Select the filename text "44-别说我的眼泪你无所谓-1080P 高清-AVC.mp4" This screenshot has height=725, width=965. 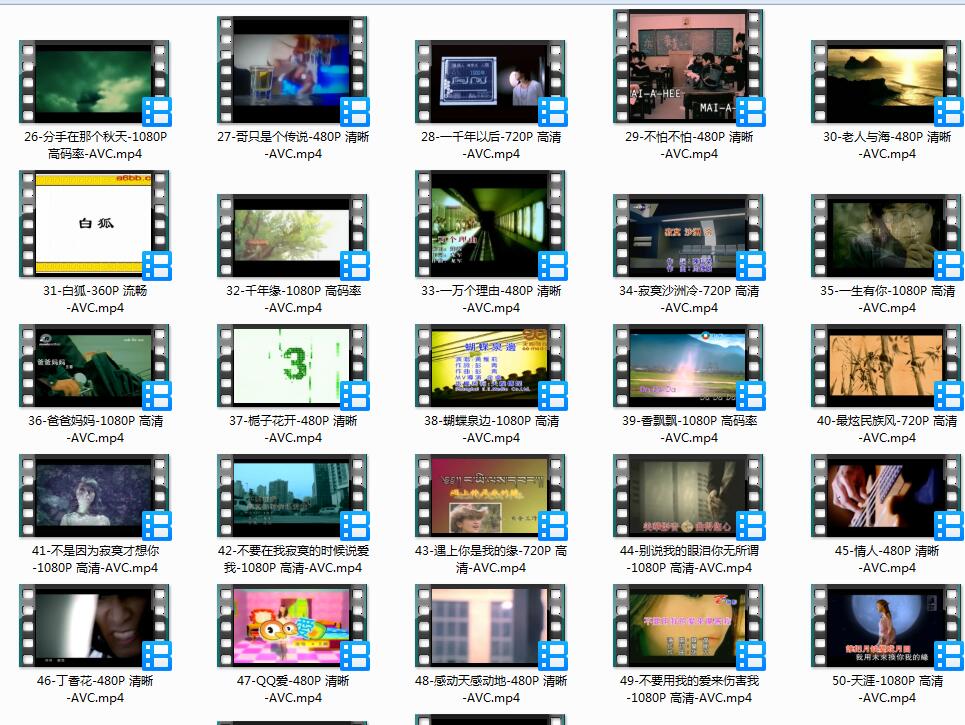click(689, 559)
